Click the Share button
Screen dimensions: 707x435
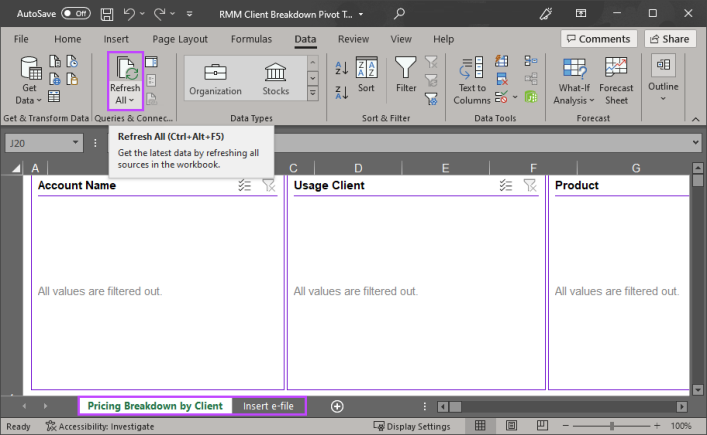click(x=670, y=39)
